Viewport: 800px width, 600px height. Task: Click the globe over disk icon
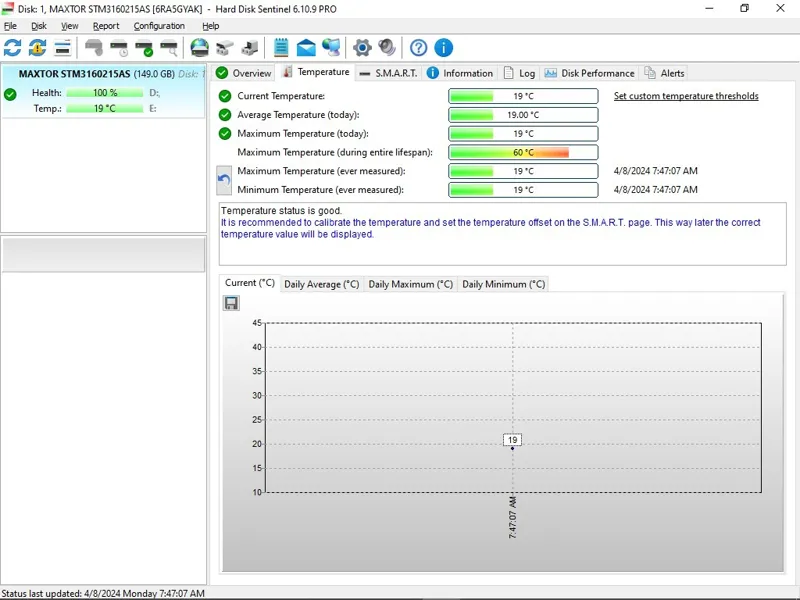pyautogui.click(x=199, y=48)
